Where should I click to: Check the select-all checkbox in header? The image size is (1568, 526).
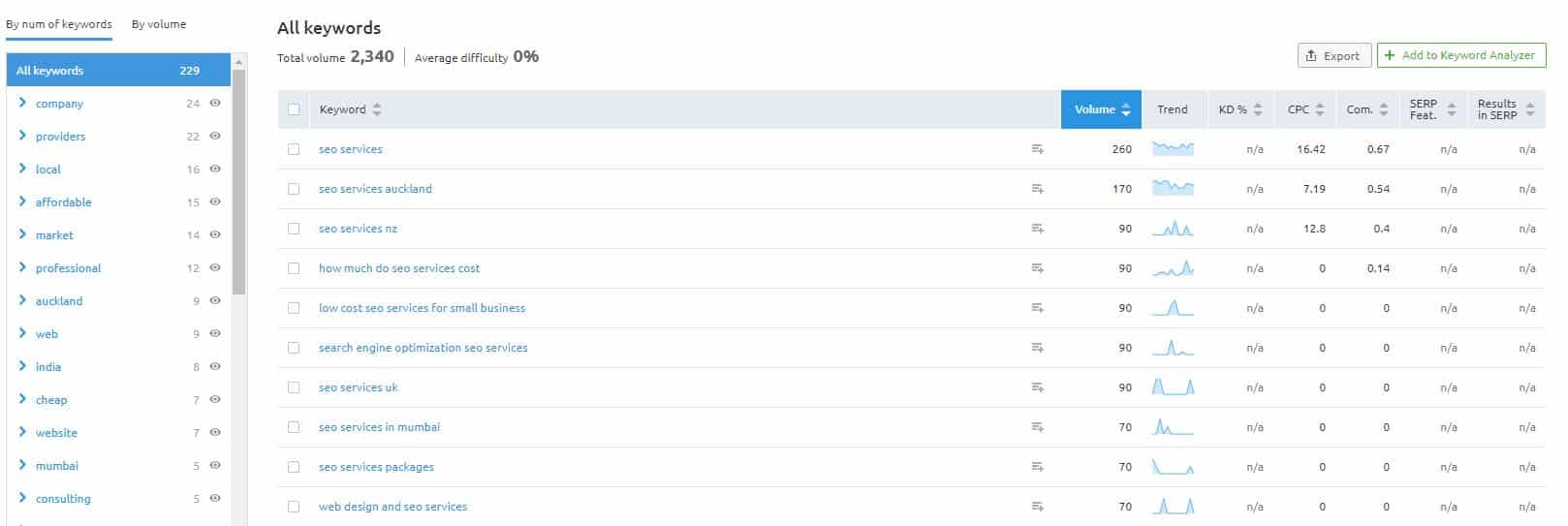coord(294,109)
